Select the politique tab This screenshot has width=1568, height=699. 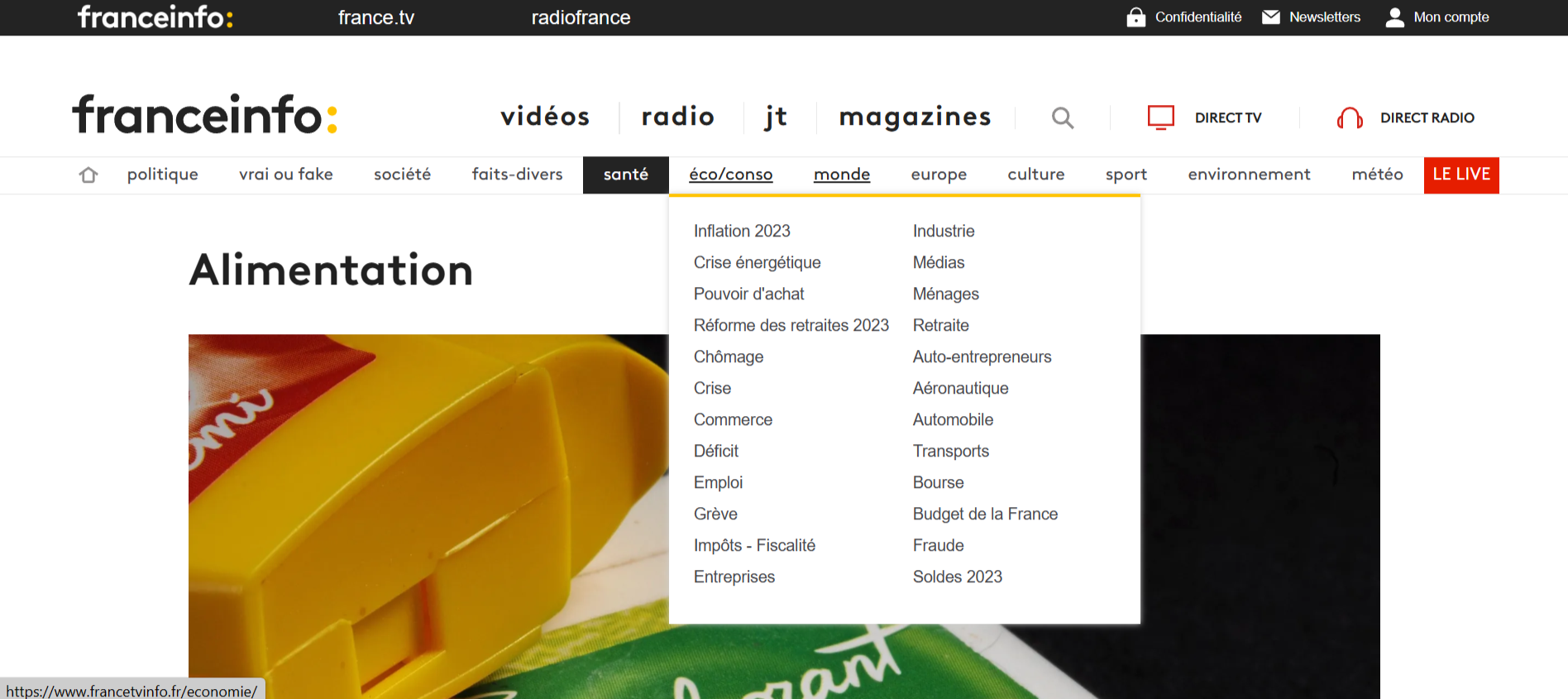163,175
